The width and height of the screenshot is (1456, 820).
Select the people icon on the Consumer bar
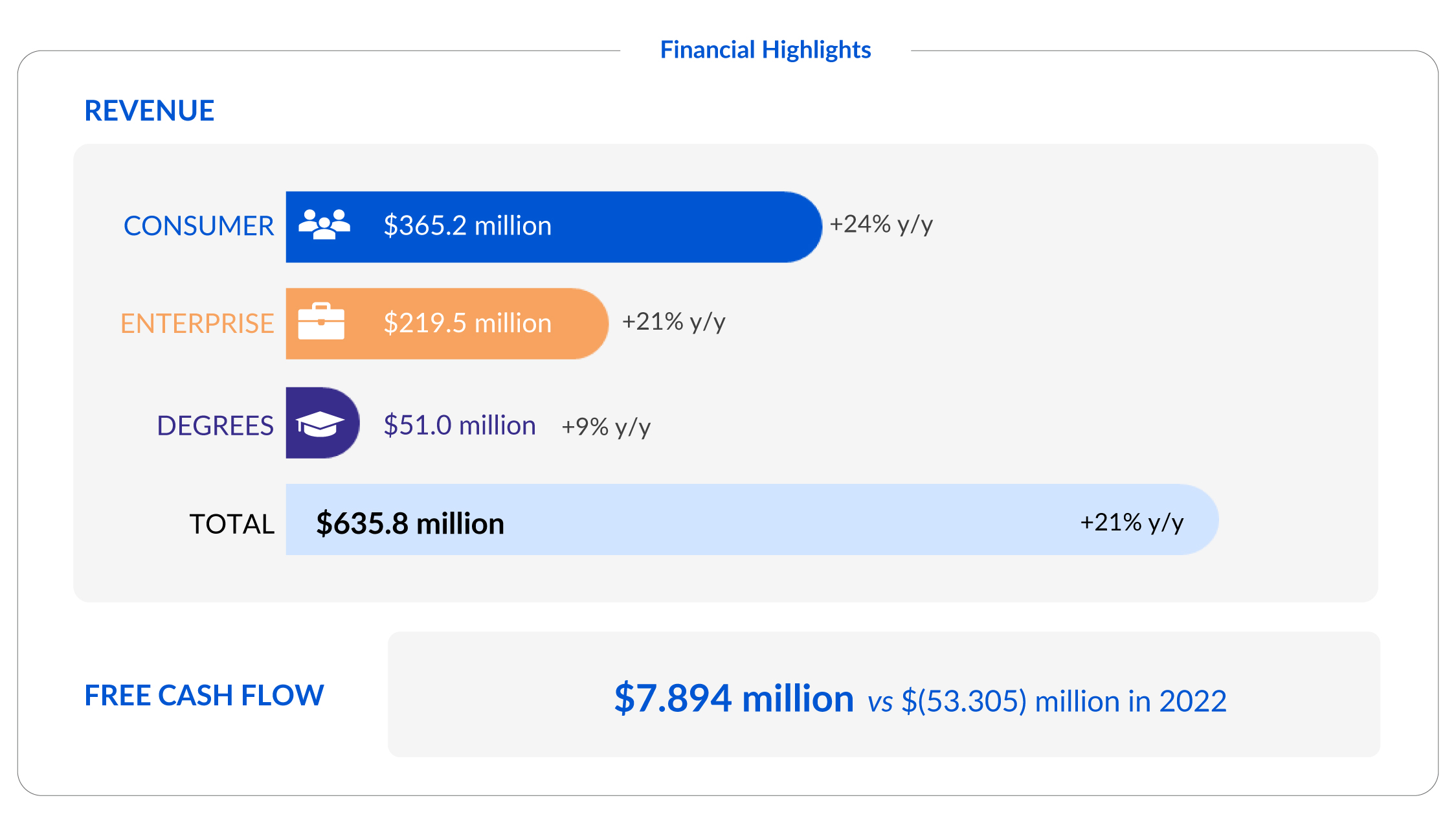325,226
